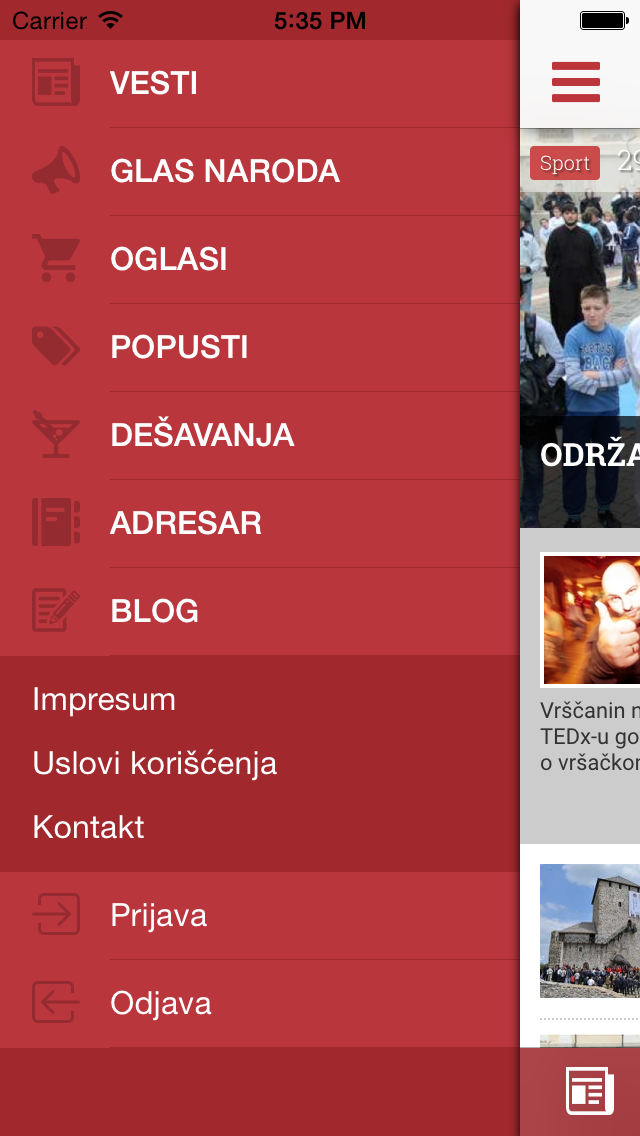Open the Impresum link
The height and width of the screenshot is (1136, 640).
104,700
